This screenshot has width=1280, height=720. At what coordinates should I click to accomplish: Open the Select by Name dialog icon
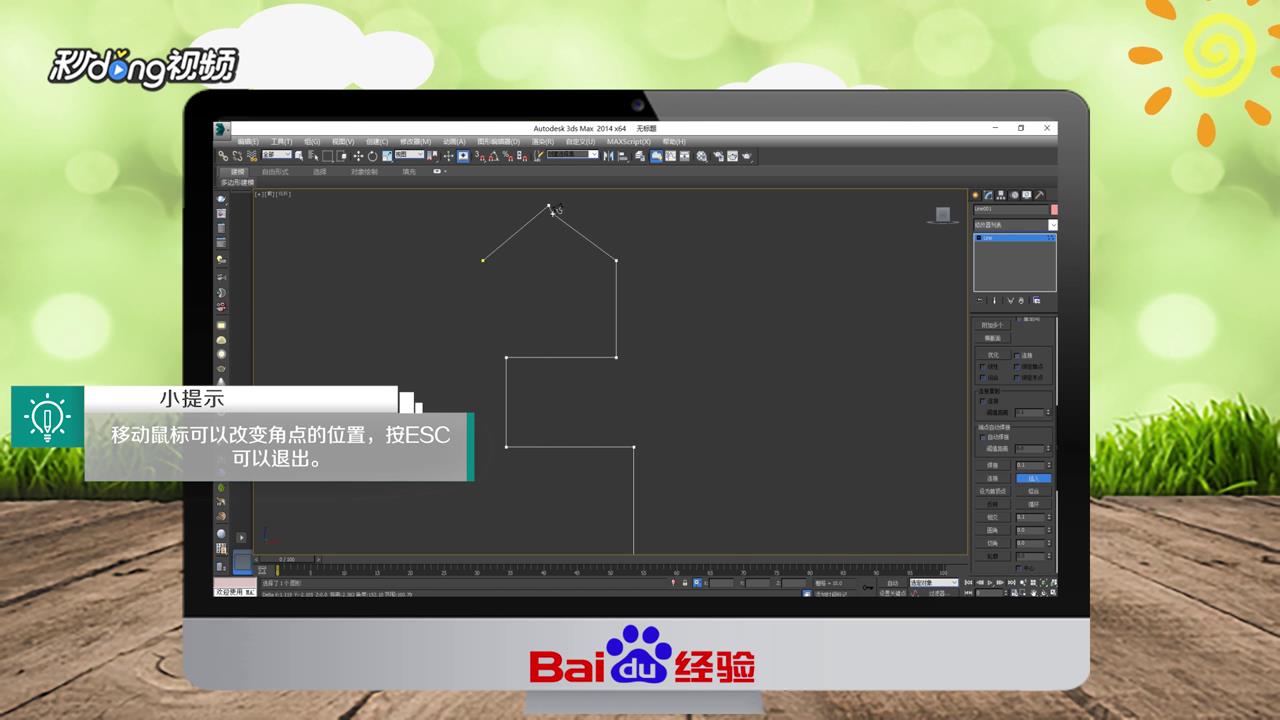[314, 156]
